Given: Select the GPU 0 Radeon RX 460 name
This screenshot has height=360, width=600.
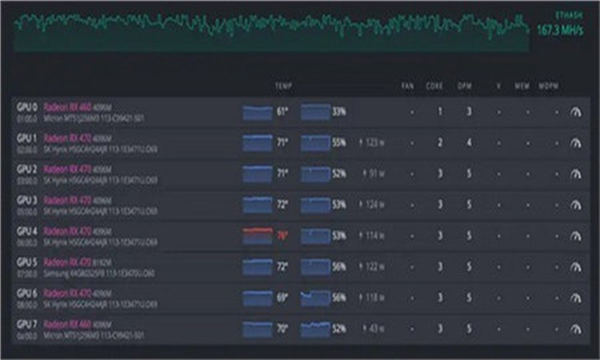Looking at the screenshot, I should 67,107.
